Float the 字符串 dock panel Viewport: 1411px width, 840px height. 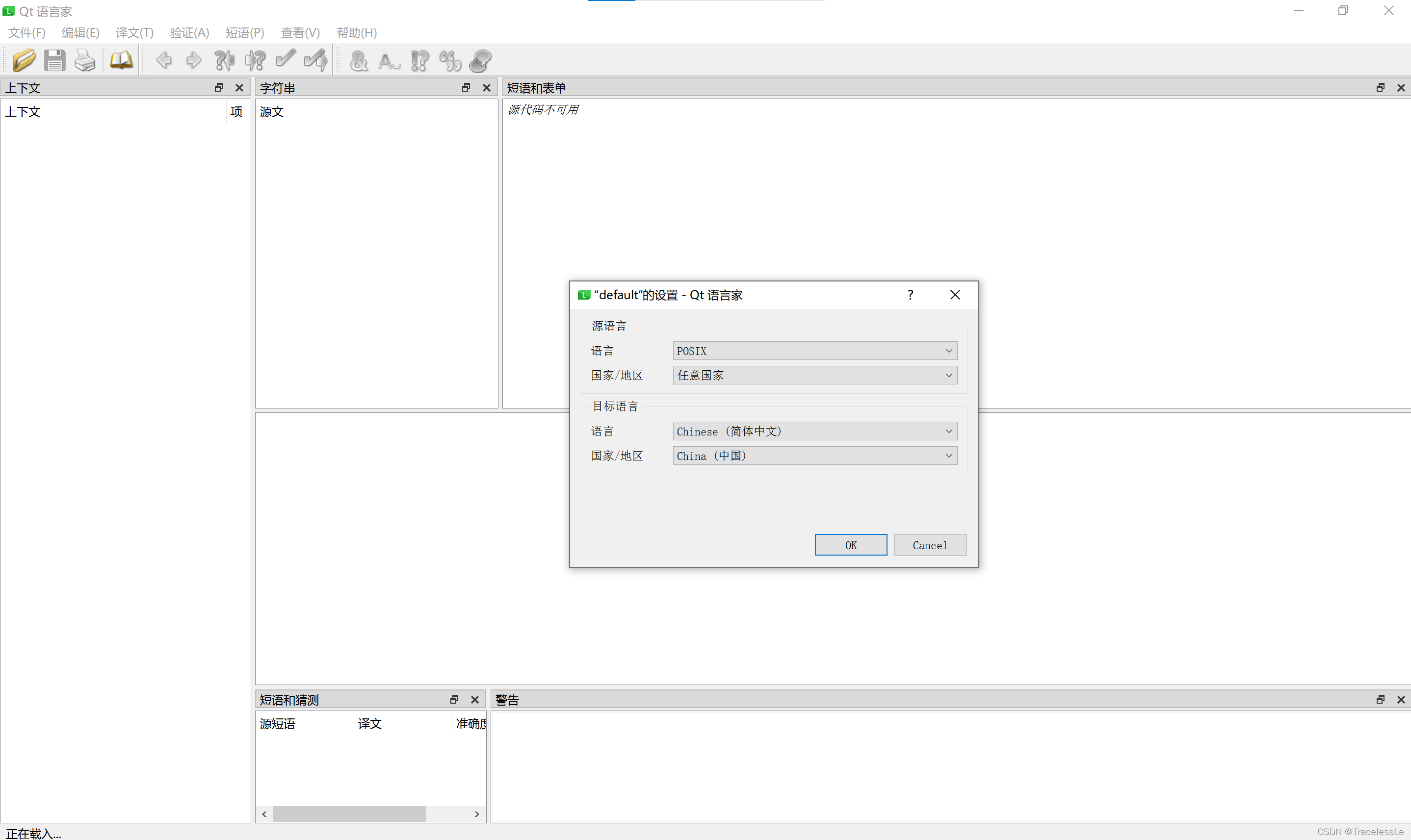466,88
